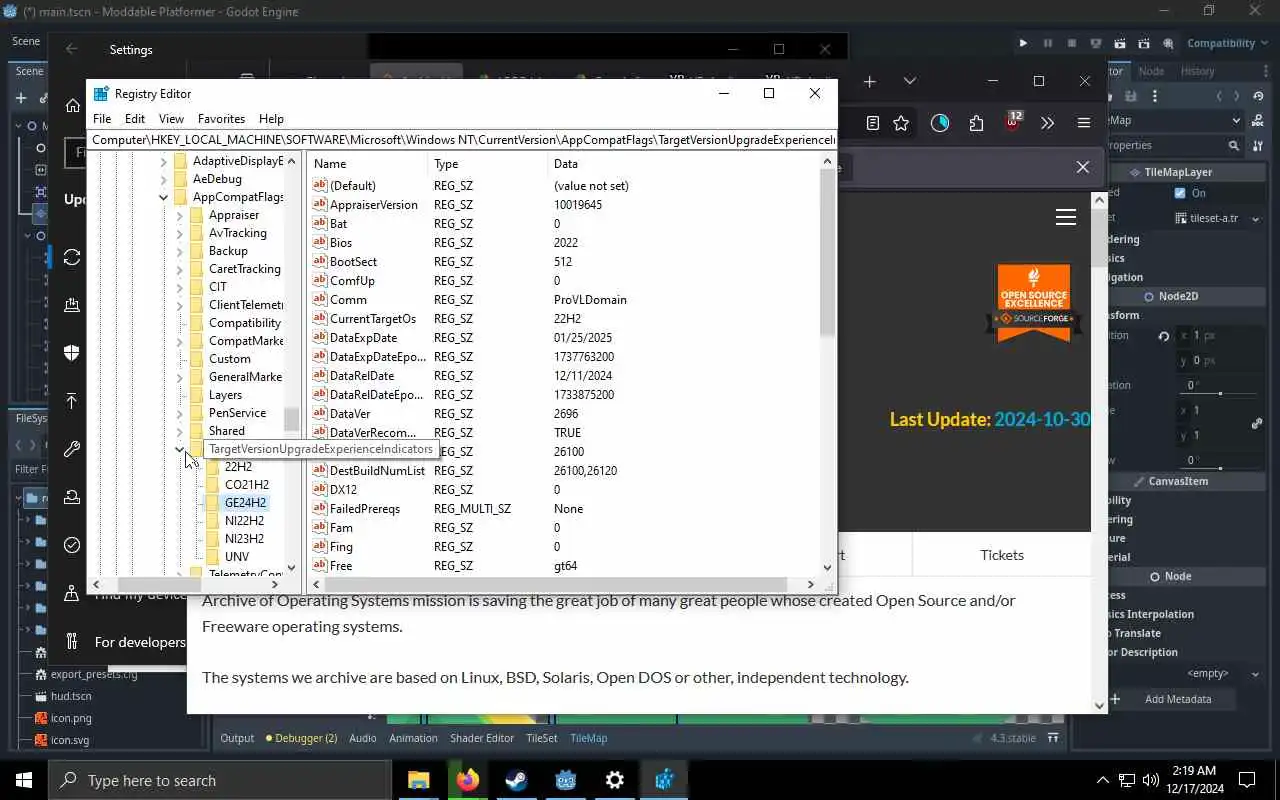
Task: Click Settings Home icon in sidebar
Action: pos(72,106)
